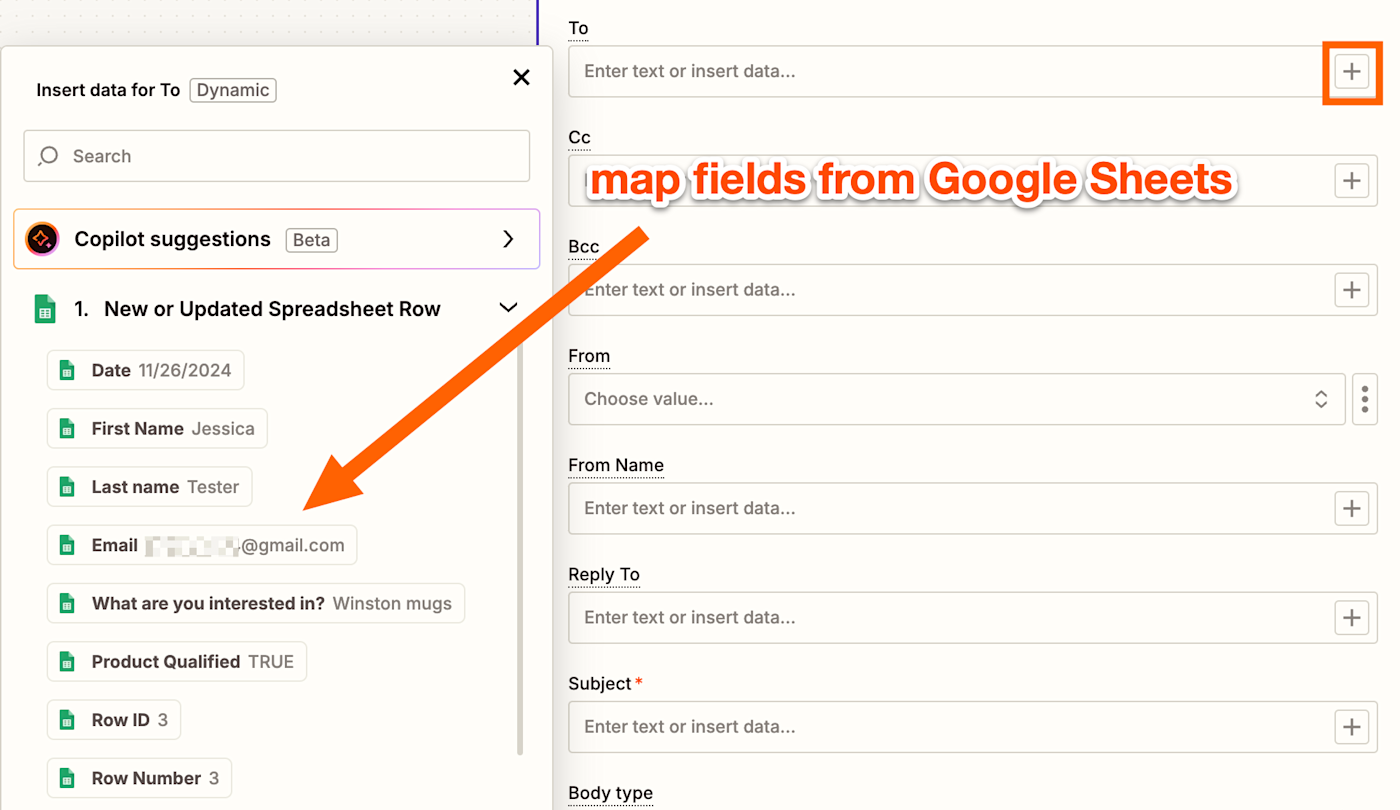The height and width of the screenshot is (810, 1400).
Task: Click the sheet icon on First Name pill
Action: (67, 428)
